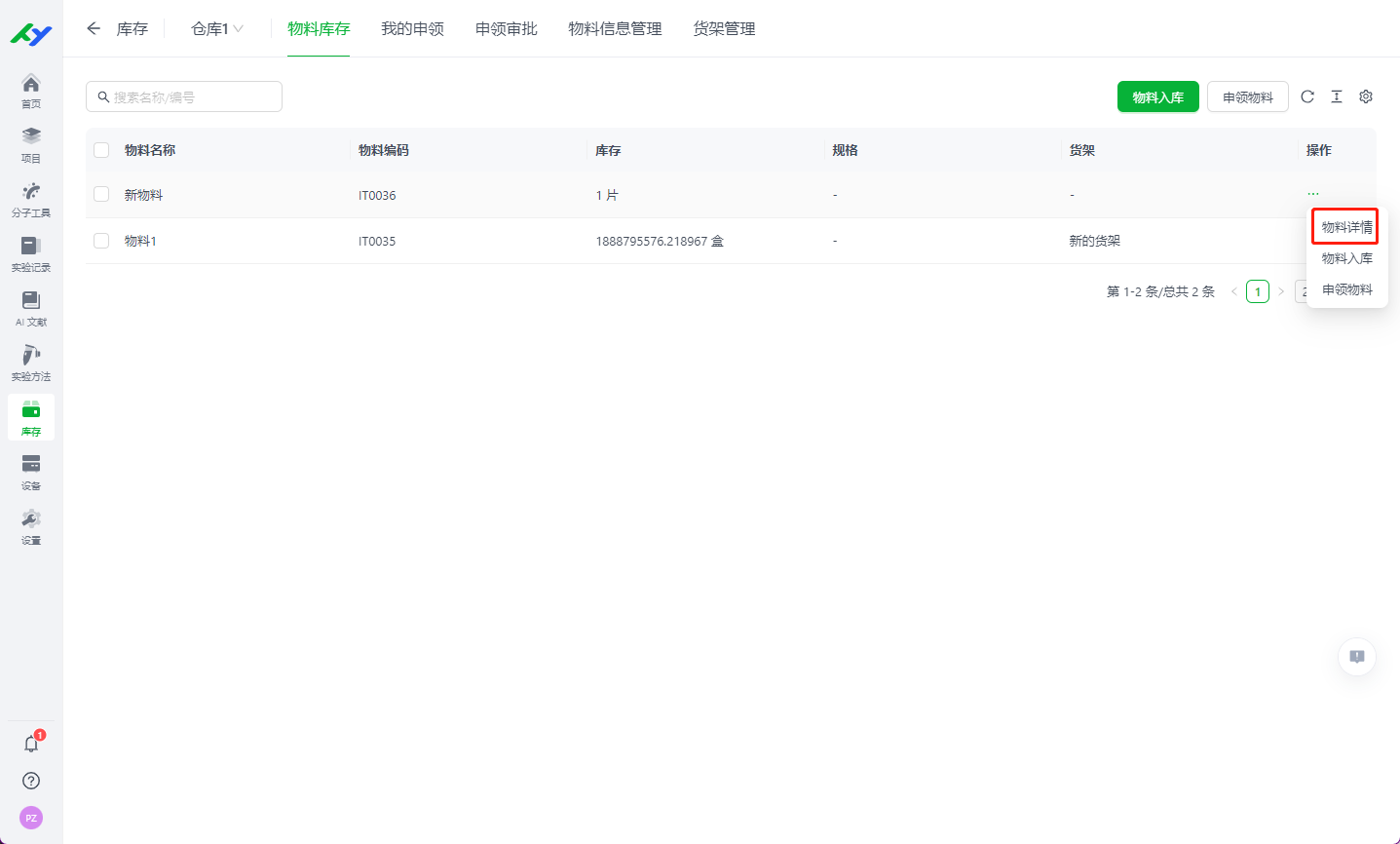The width and height of the screenshot is (1400, 844).
Task: Click the 申领物料 button in toolbar
Action: tap(1247, 97)
